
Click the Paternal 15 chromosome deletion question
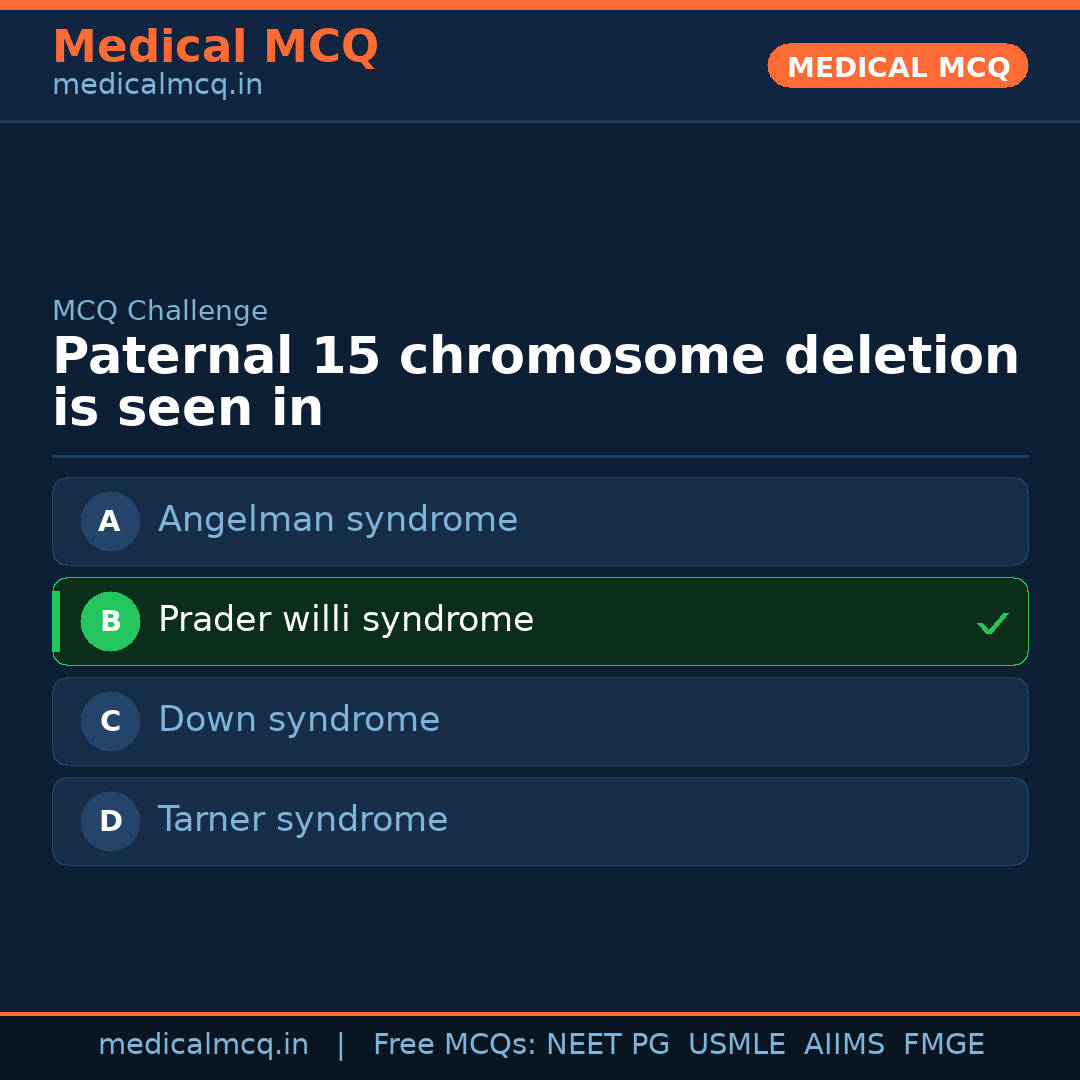click(535, 383)
